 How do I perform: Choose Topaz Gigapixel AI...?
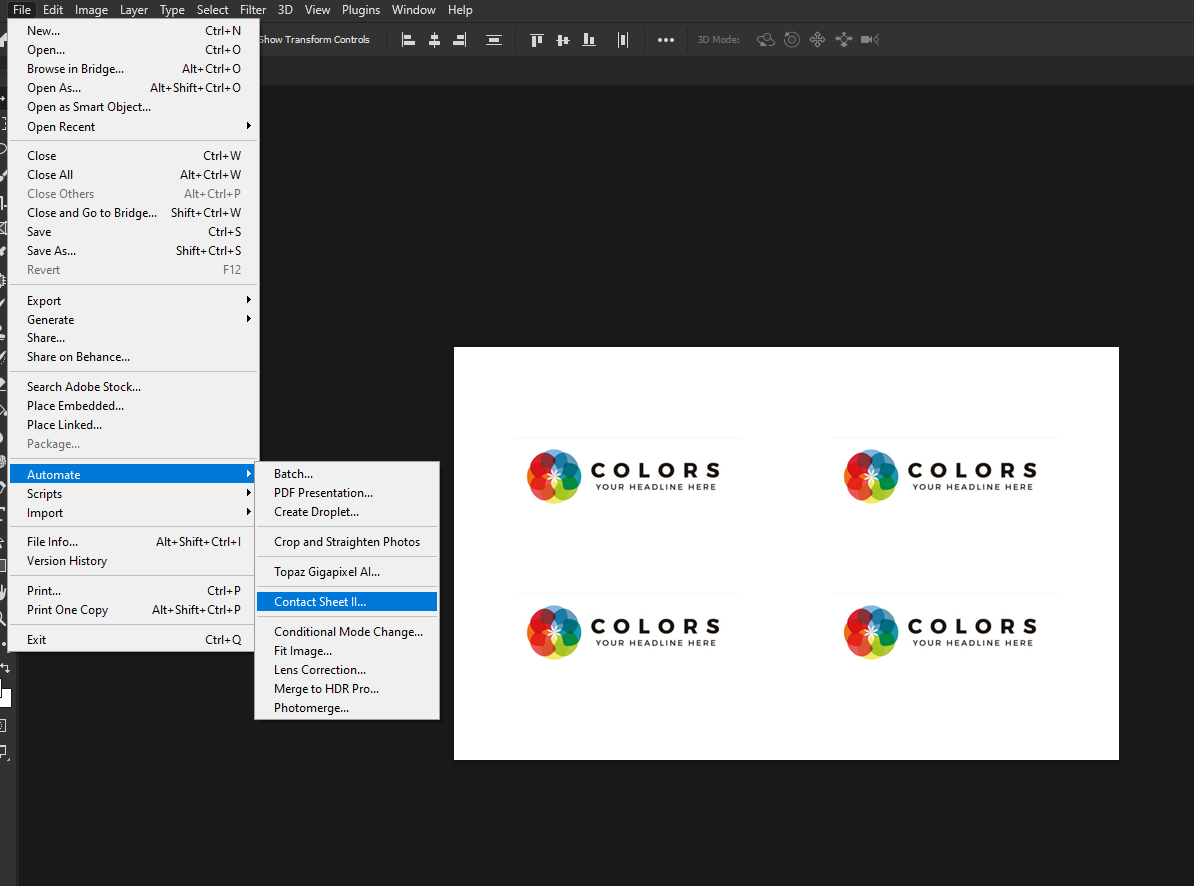pyautogui.click(x=347, y=572)
